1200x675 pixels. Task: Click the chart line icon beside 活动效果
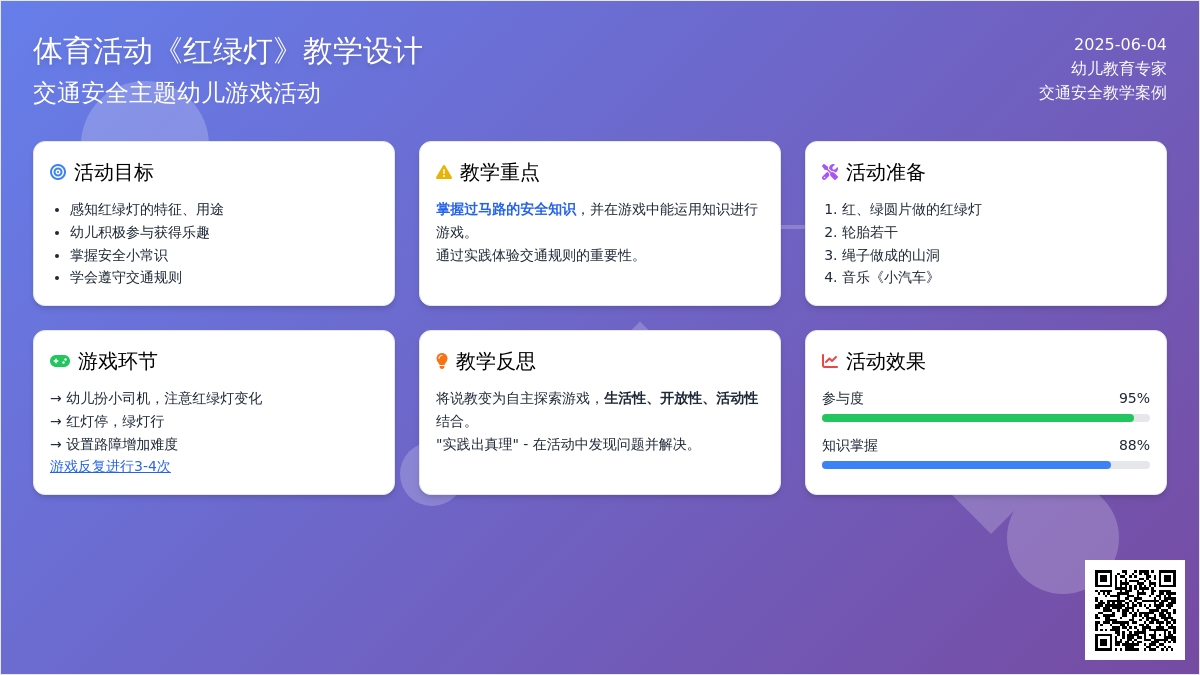point(830,361)
